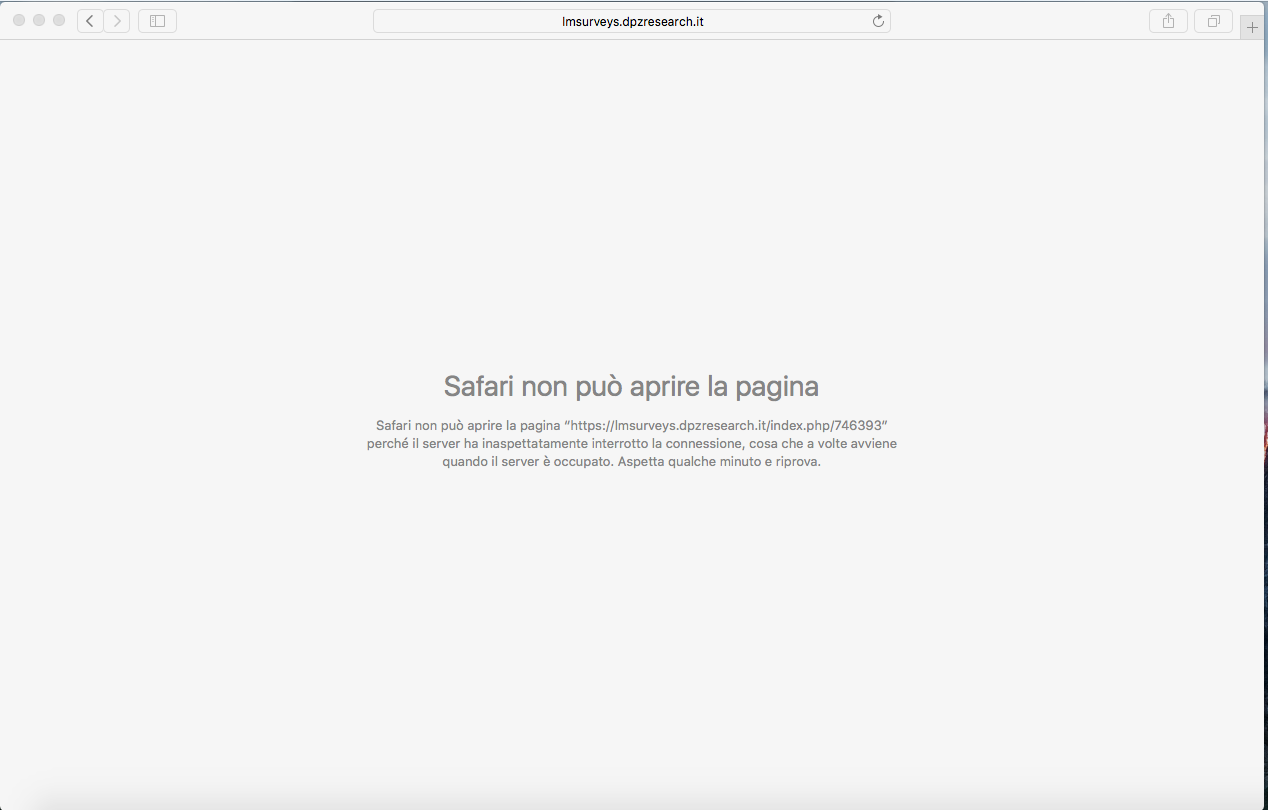Screen dimensions: 1268x810
Task: Click the desktop wallpaper strip beside the window
Action: (1265, 400)
